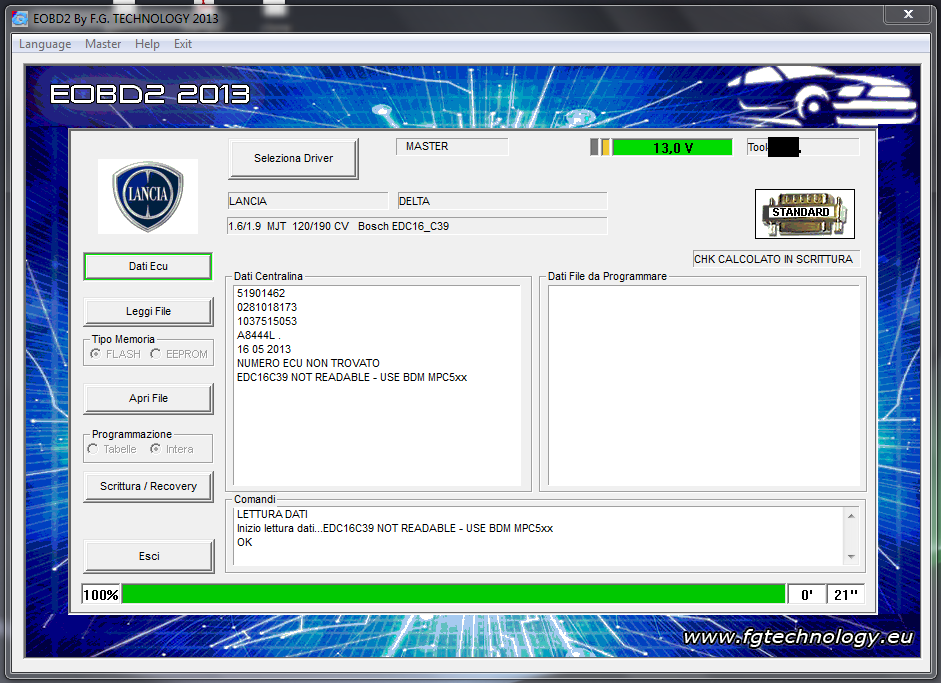This screenshot has width=941, height=683.
Task: Click the EOBD2 app icon in title bar
Action: point(20,19)
